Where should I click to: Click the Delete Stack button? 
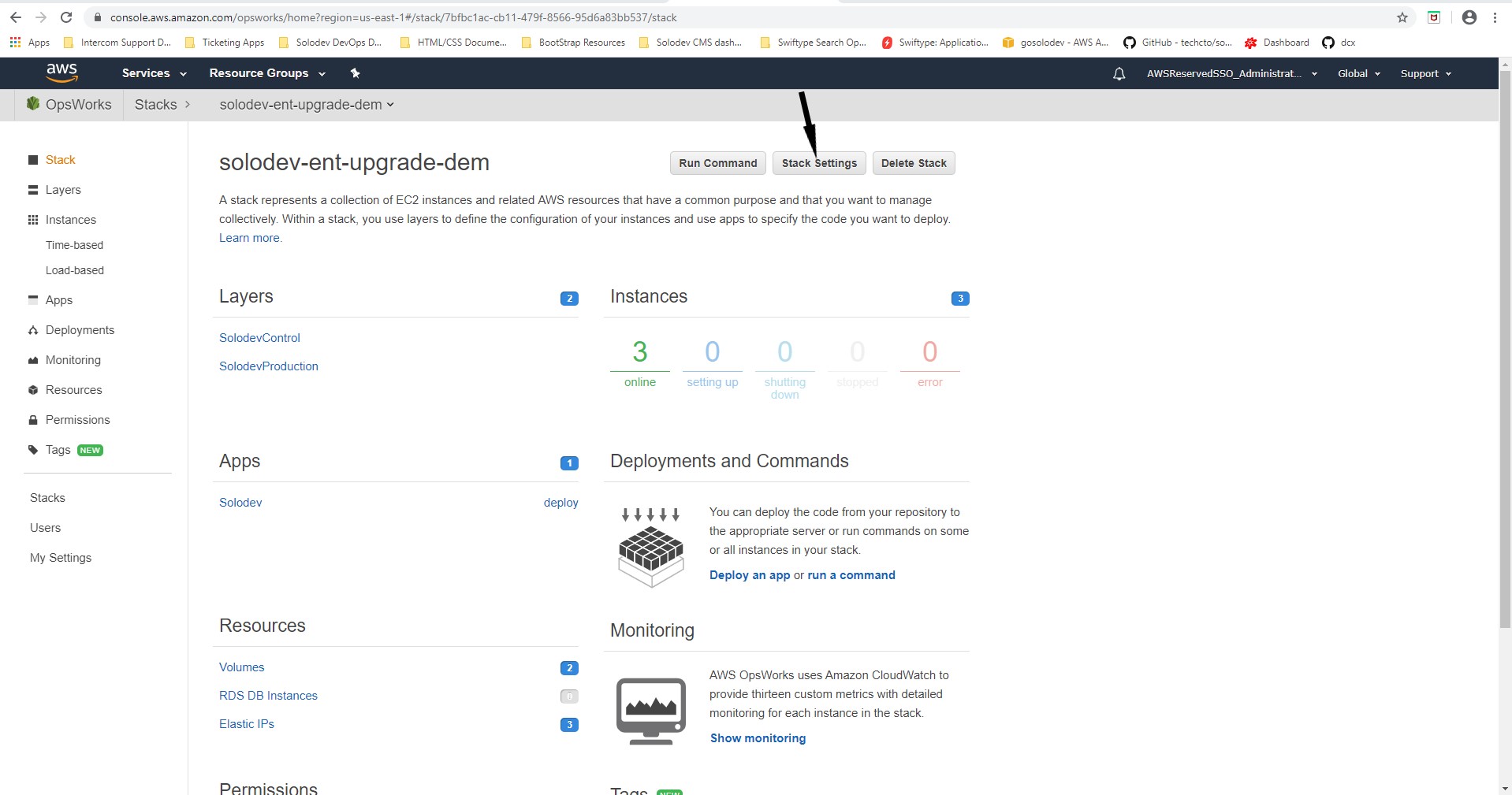tap(914, 163)
